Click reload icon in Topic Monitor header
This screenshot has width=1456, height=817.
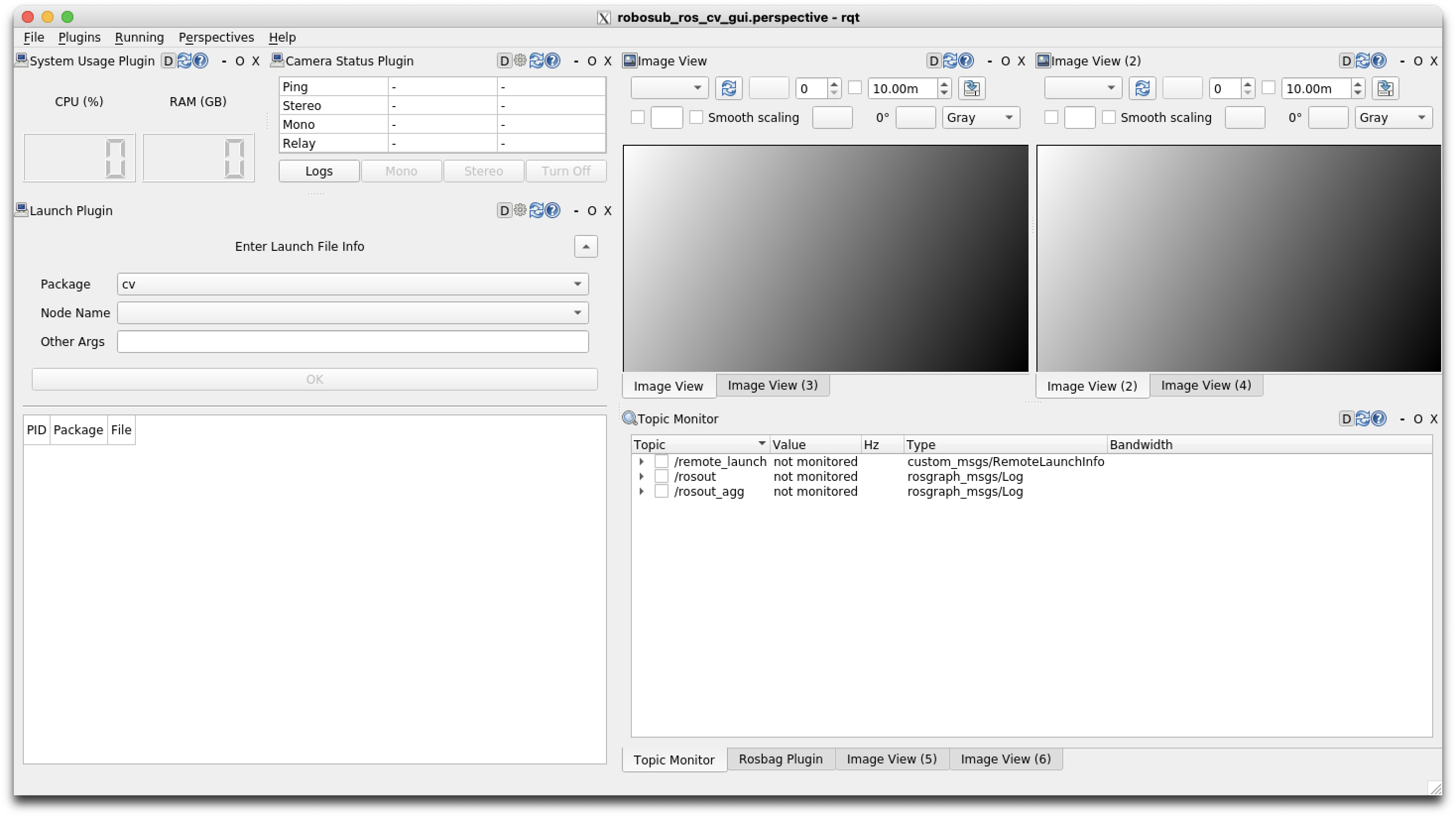pyautogui.click(x=1363, y=419)
